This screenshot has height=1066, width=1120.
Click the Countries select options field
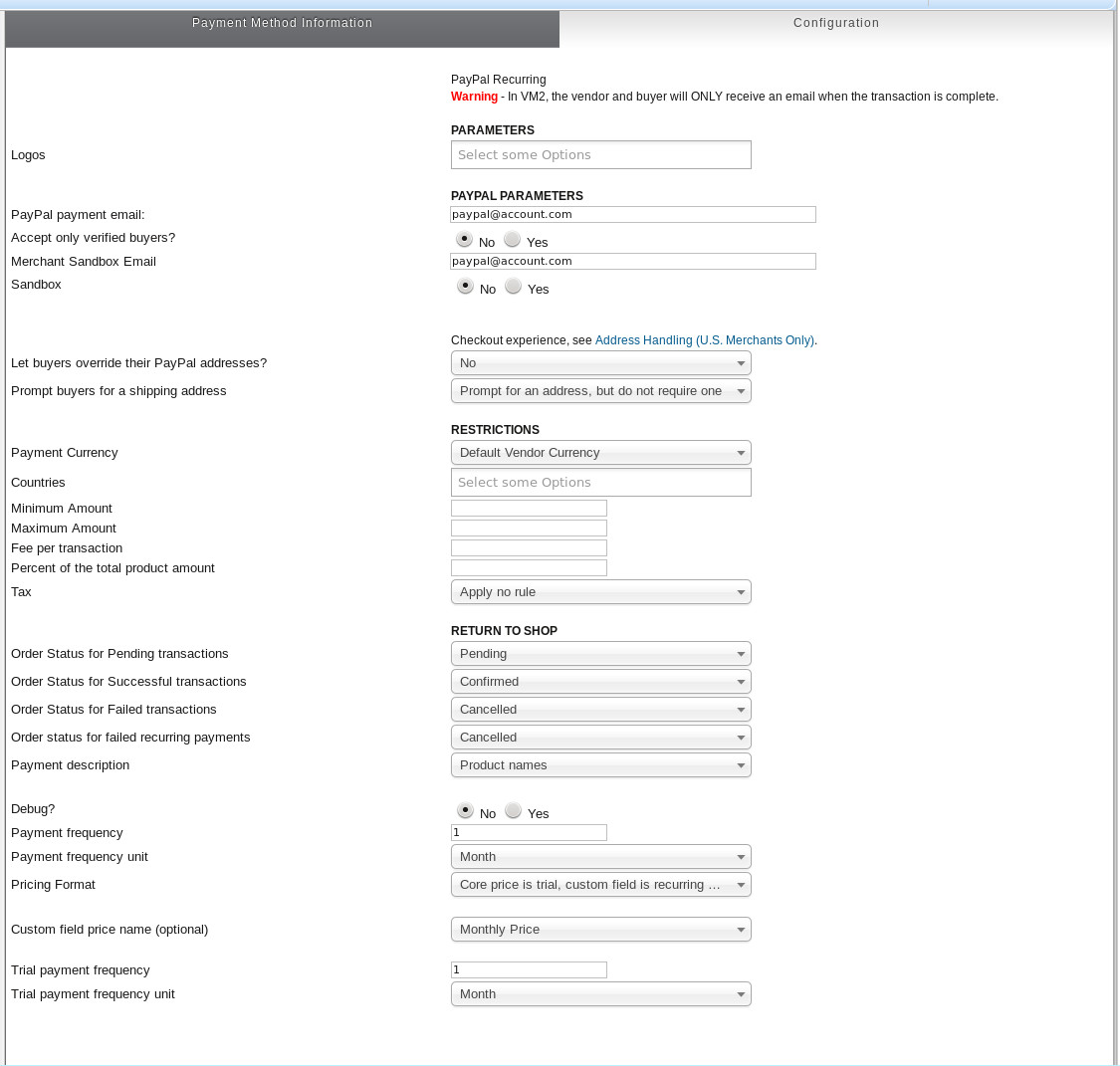coord(600,483)
